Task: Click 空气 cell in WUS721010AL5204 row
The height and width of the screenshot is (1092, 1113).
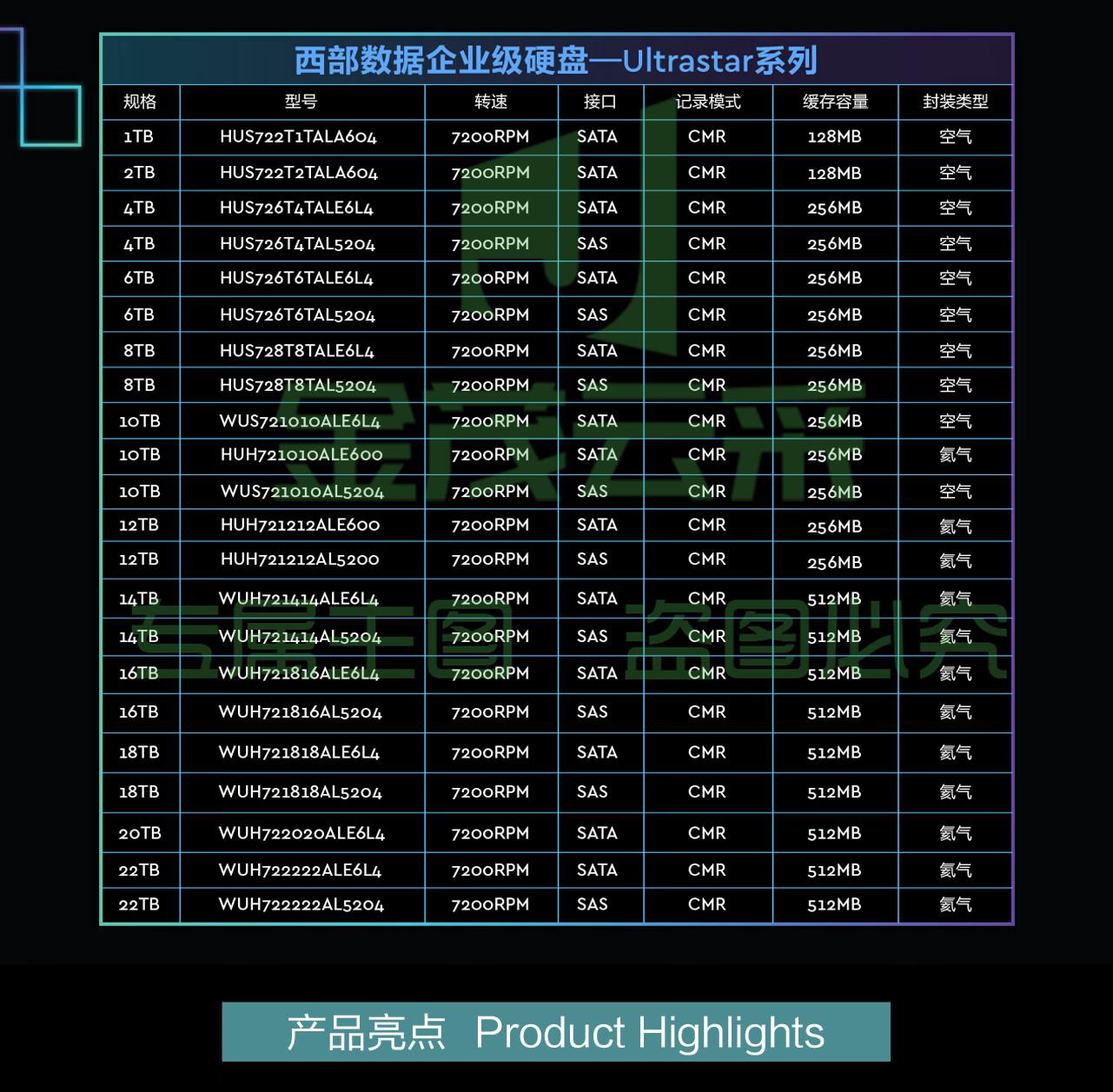Action: click(956, 492)
